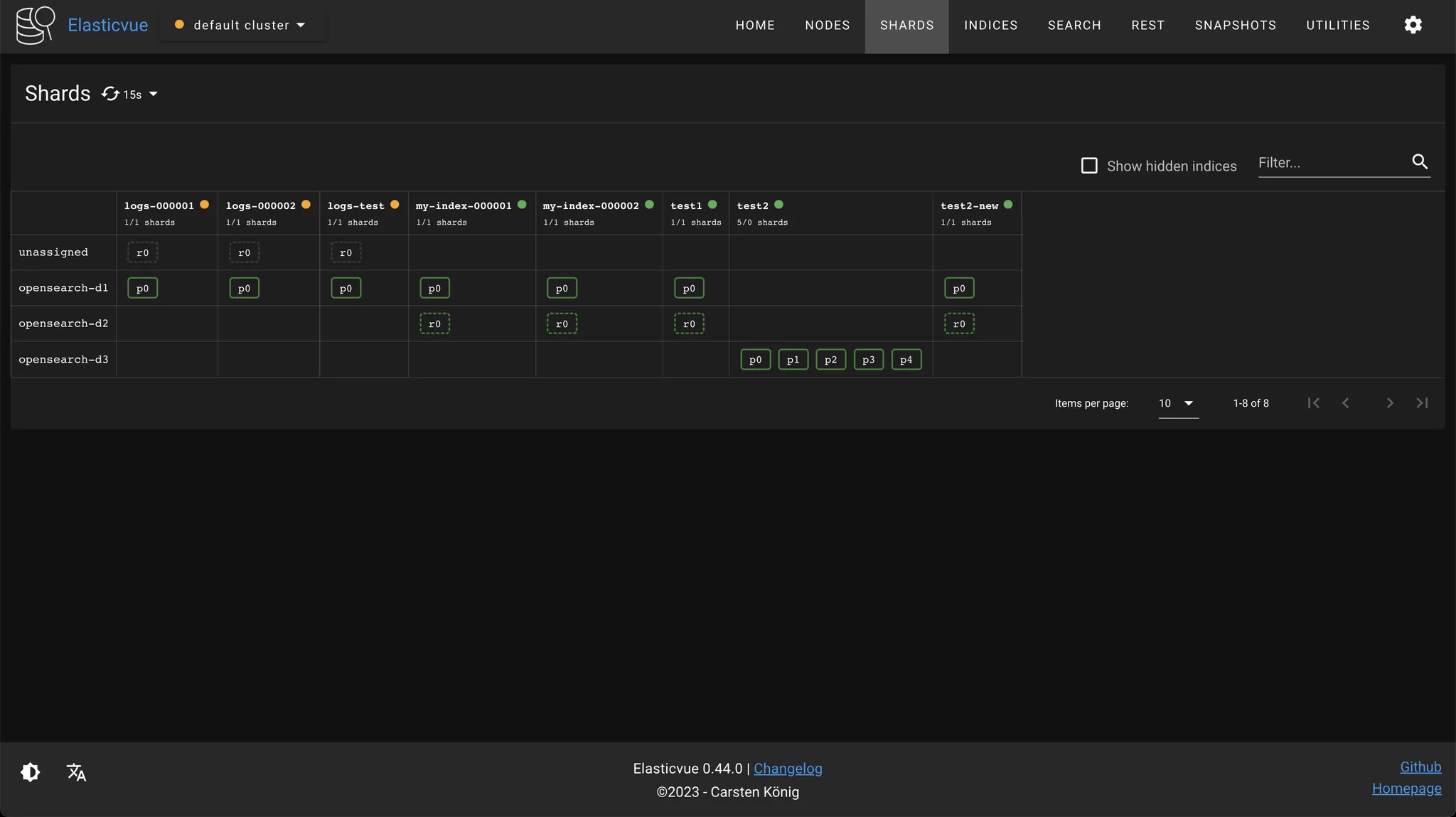Toggle dark/light theme icon
The image size is (1456, 817).
pos(31,772)
